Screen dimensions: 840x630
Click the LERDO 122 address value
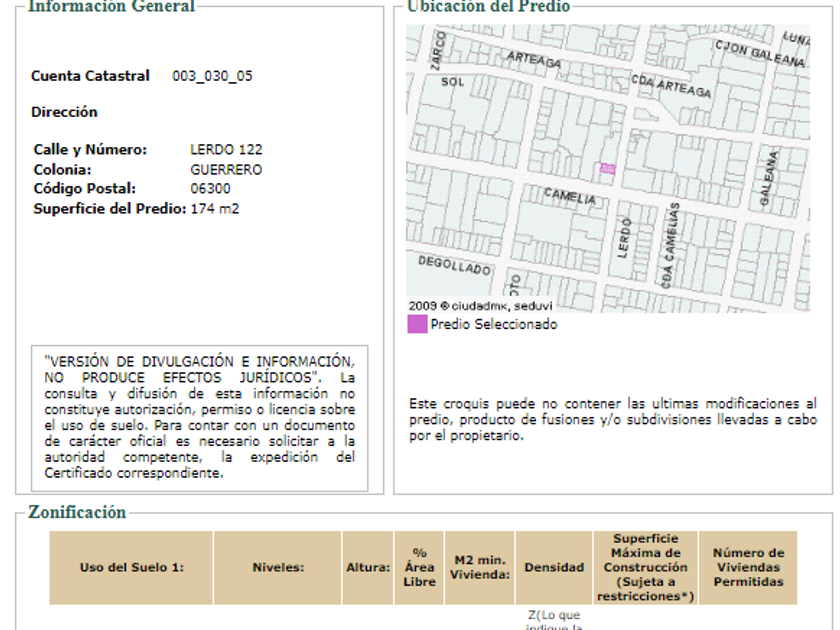pos(226,150)
